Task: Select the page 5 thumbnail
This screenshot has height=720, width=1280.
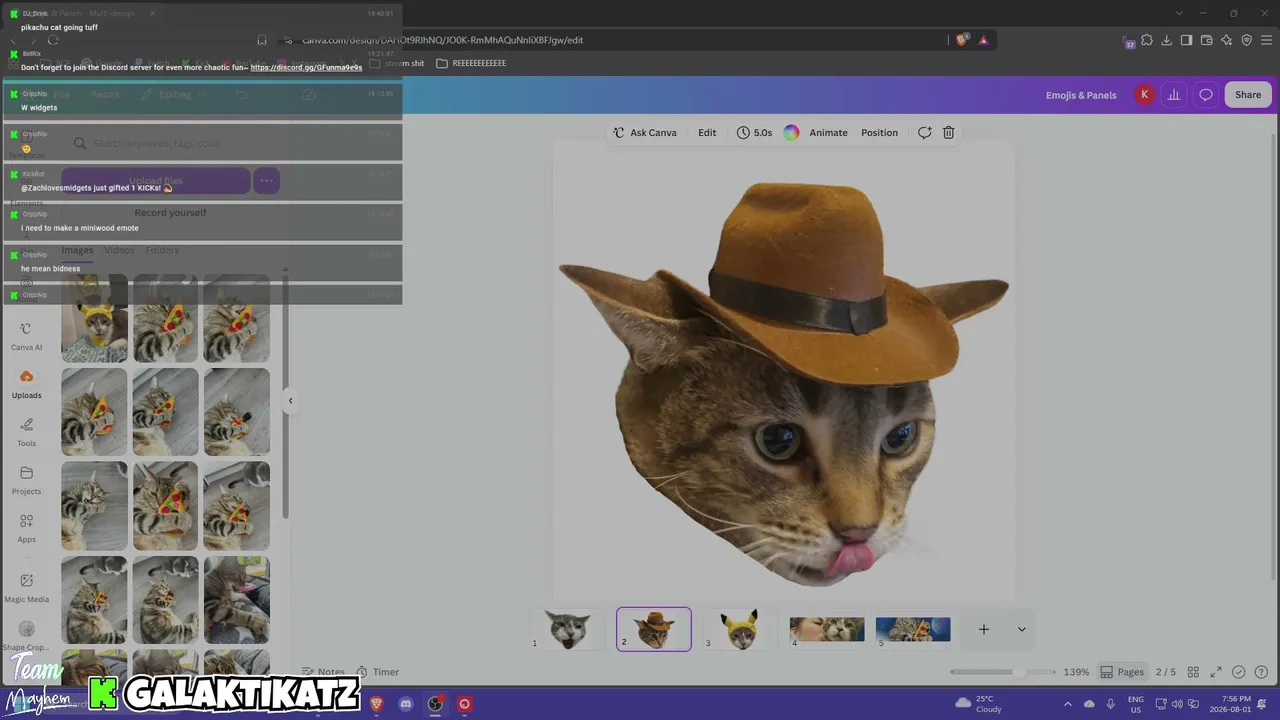Action: [913, 629]
